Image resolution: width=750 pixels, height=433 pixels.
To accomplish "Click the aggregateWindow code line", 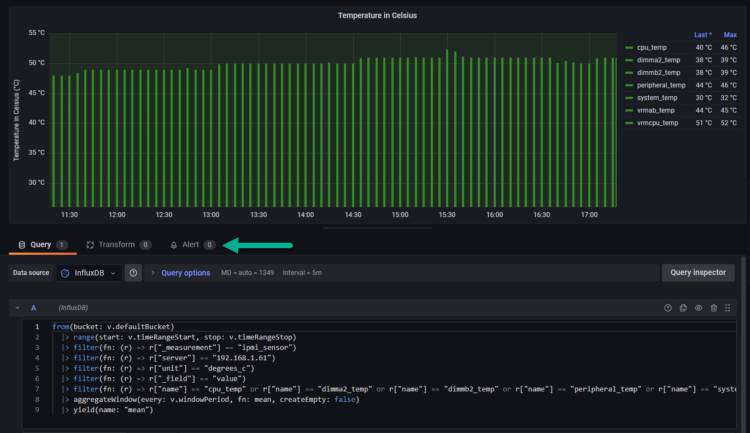I will click(211, 399).
